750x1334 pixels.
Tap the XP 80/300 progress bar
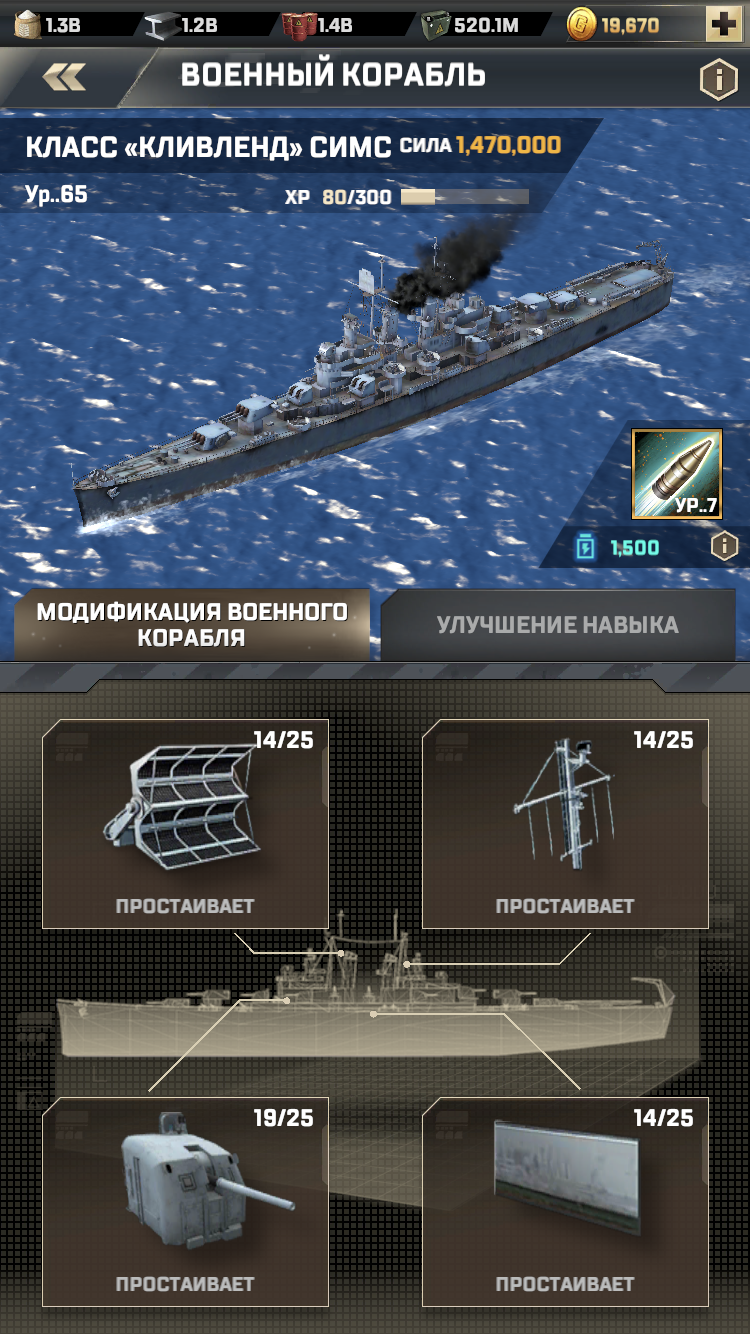[x=465, y=197]
